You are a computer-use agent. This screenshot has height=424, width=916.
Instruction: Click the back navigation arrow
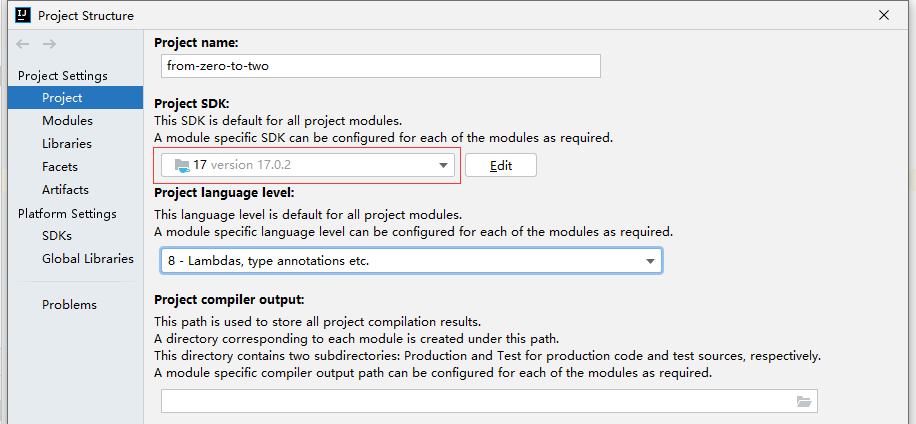tap(23, 44)
